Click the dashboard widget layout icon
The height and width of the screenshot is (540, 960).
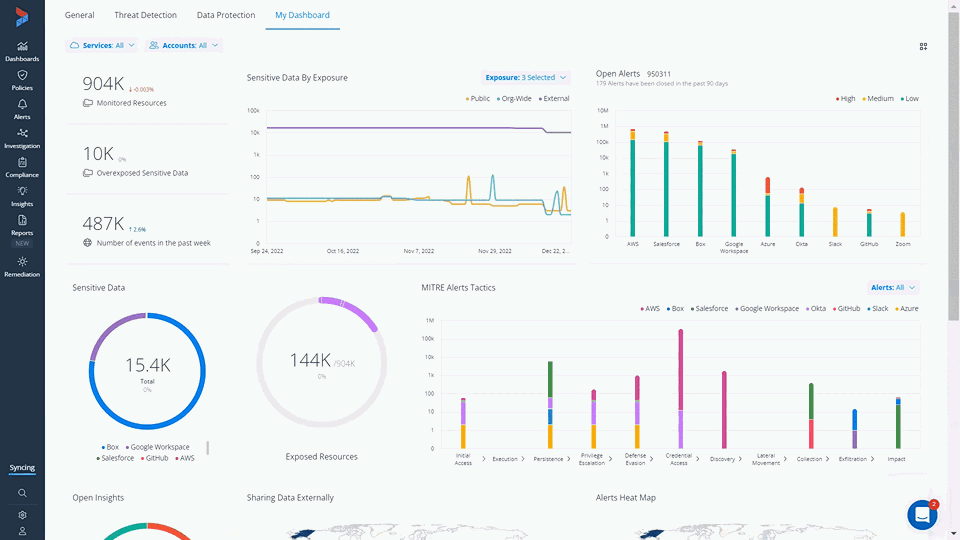point(923,46)
